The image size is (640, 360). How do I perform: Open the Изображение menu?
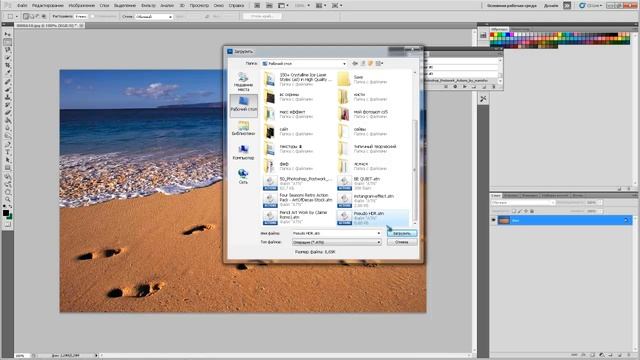81,6
